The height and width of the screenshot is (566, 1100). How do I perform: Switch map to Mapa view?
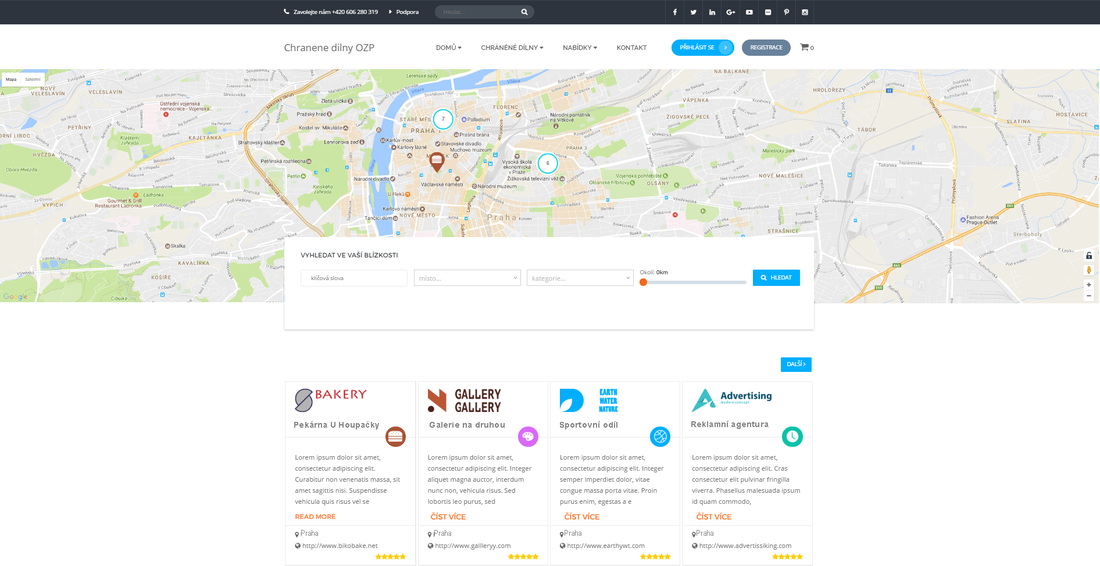point(11,79)
